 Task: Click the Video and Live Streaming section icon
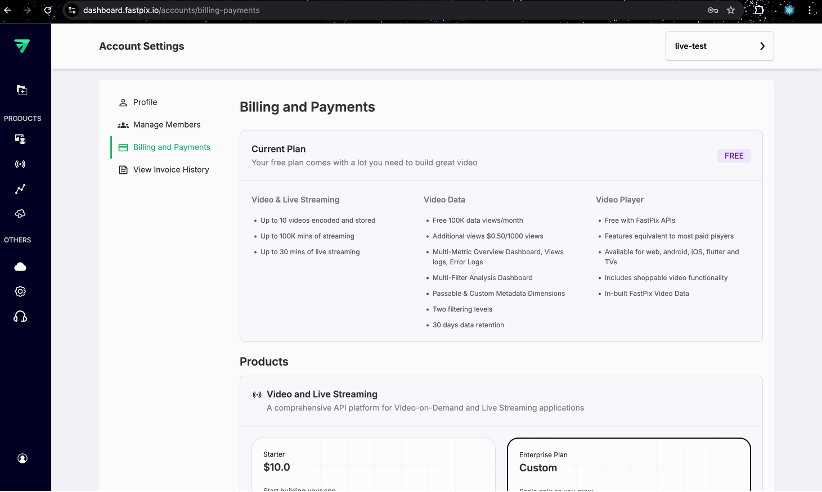click(x=257, y=395)
